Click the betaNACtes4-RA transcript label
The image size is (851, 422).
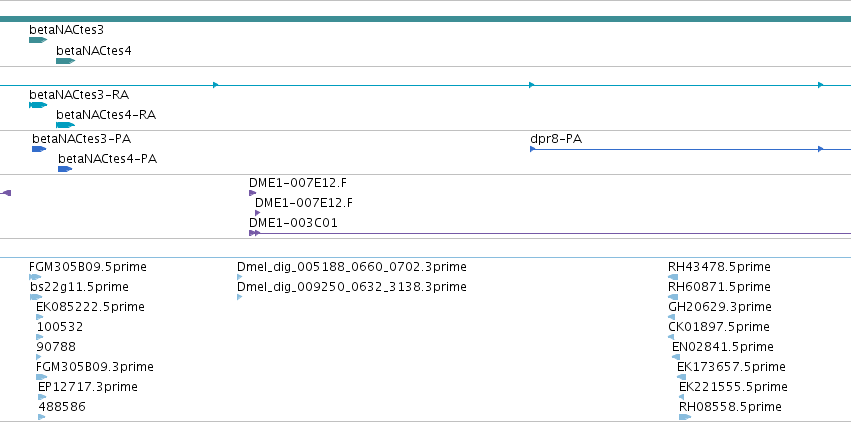106,115
